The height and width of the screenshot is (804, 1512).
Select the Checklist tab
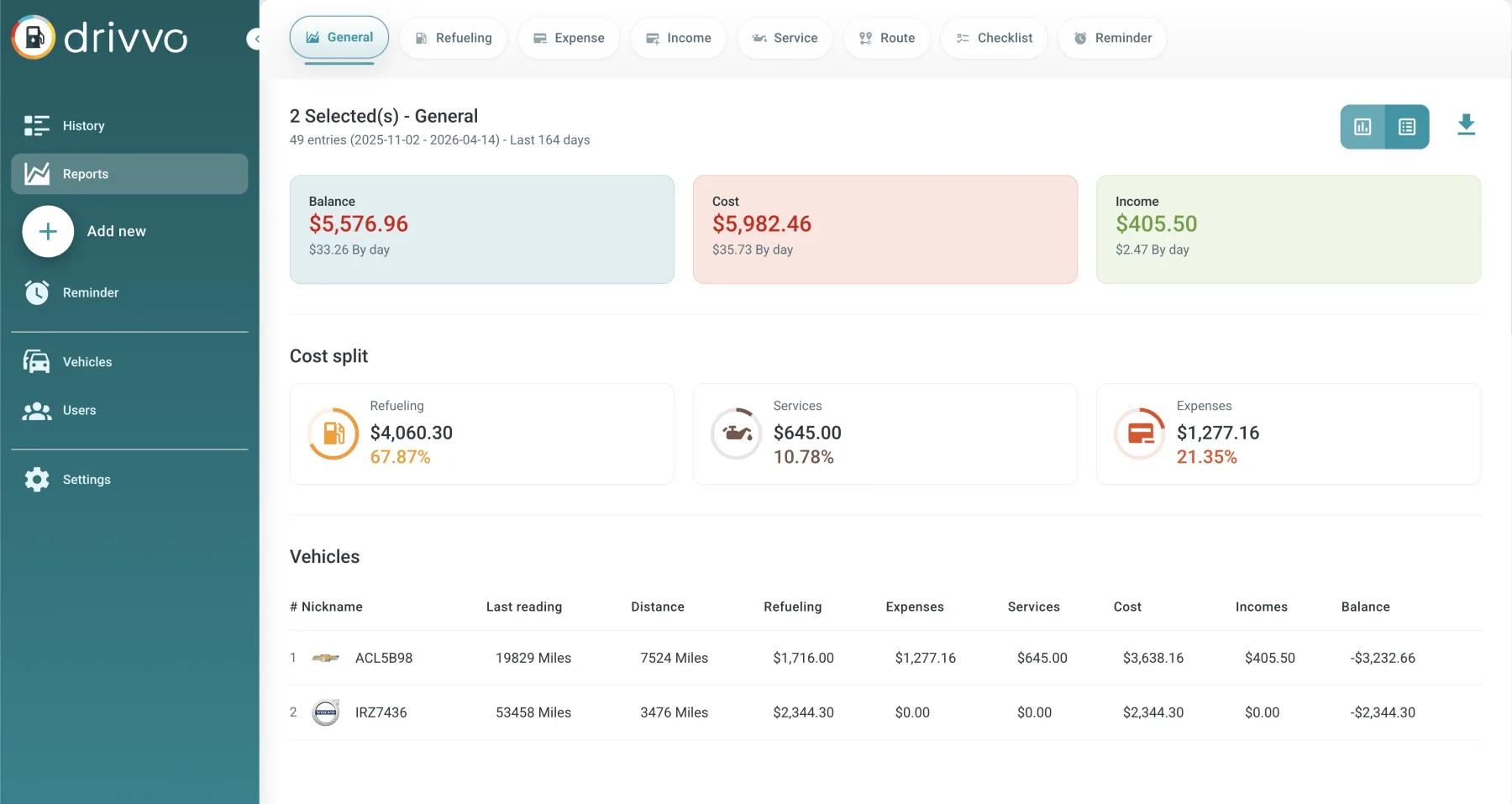click(x=994, y=38)
